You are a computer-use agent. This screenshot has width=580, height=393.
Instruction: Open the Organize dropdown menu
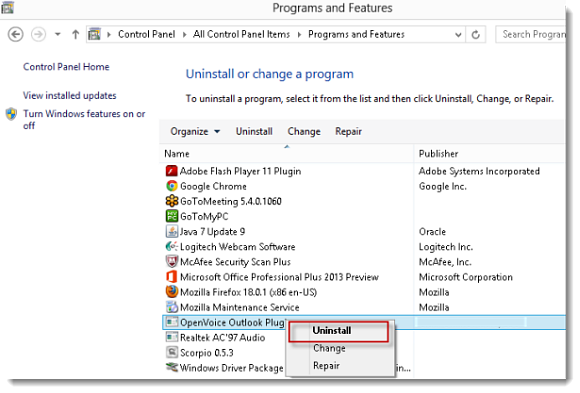click(195, 131)
